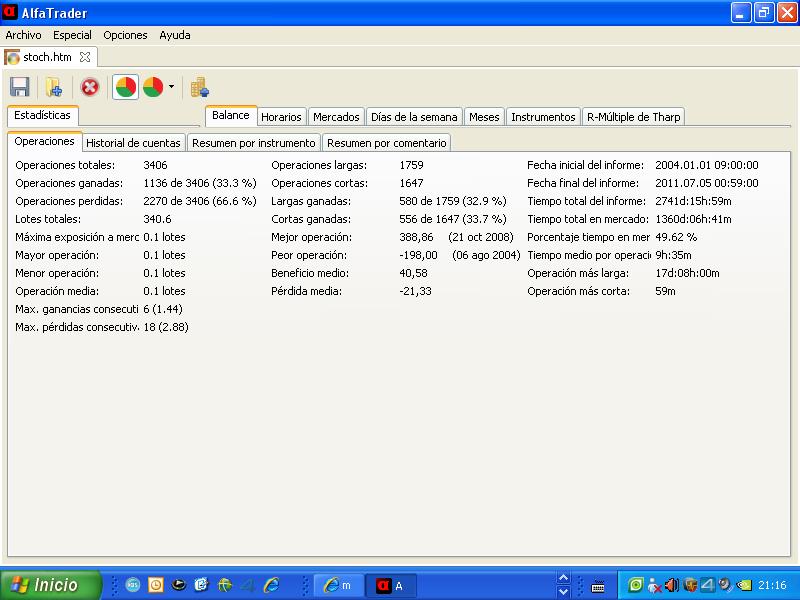
Task: Toggle the highlighted pie chart button
Action: 126,87
